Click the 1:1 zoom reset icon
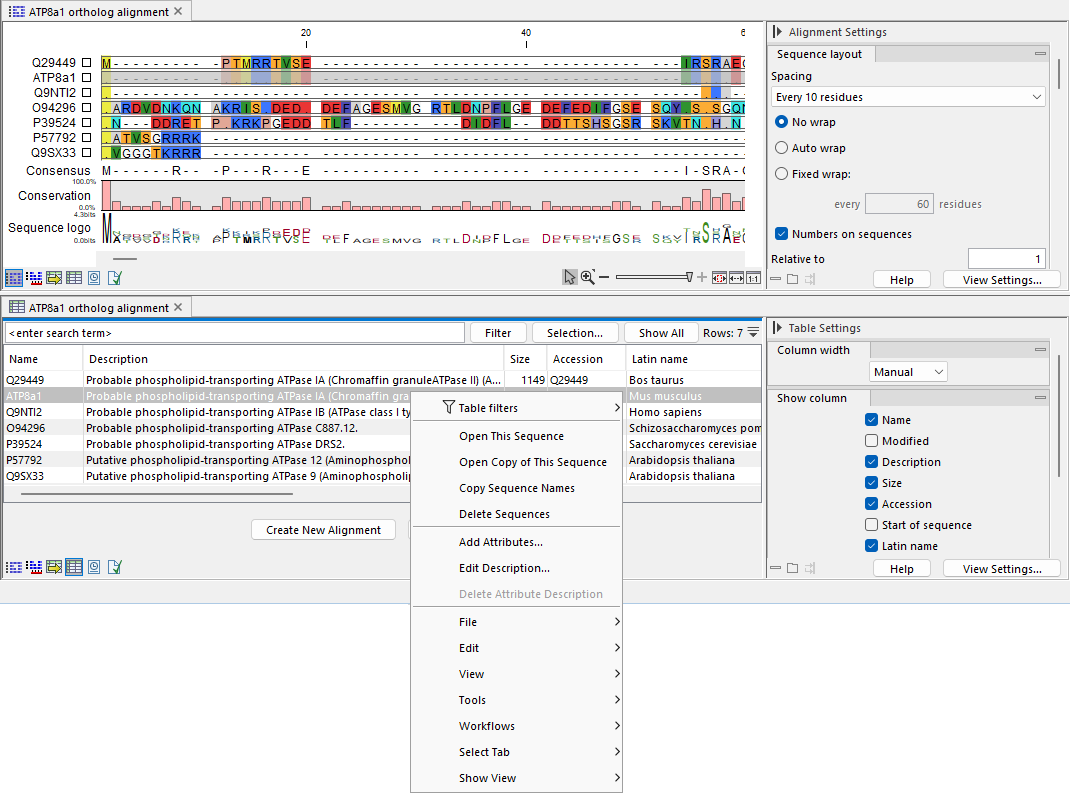1070x797 pixels. pyautogui.click(x=753, y=278)
